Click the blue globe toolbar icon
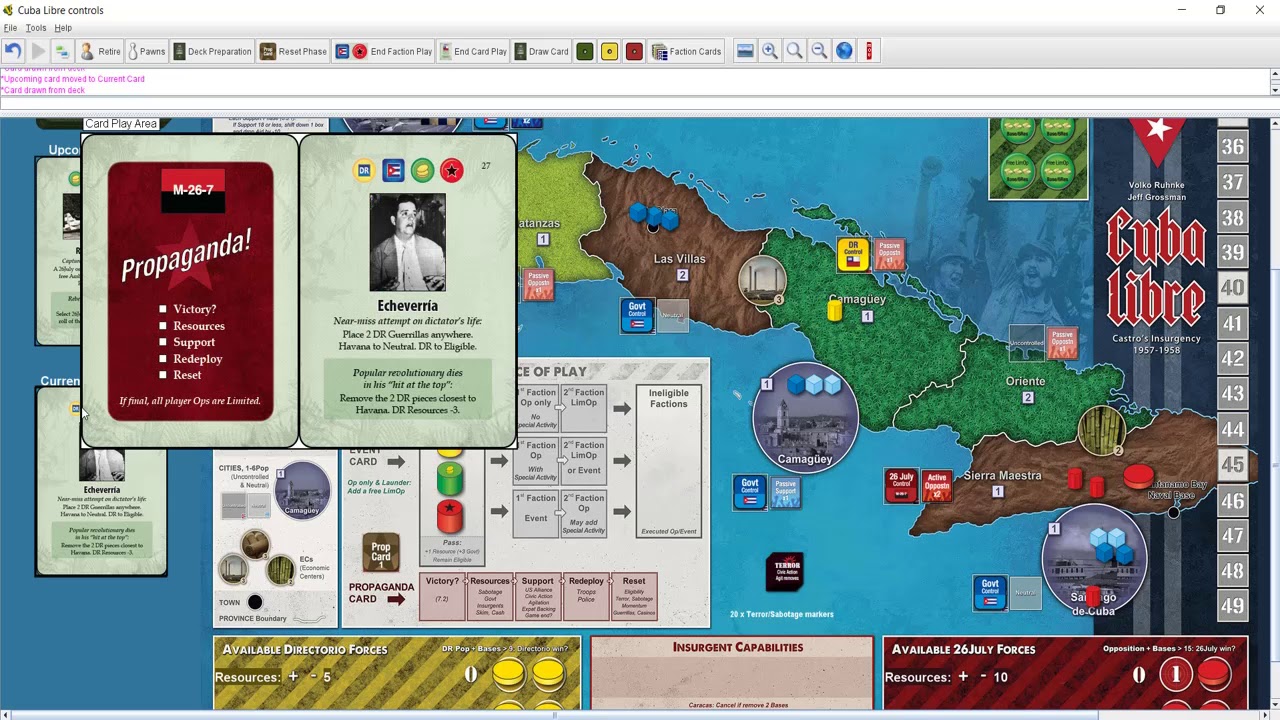Screen dimensions: 1280x720 [x=844, y=51]
